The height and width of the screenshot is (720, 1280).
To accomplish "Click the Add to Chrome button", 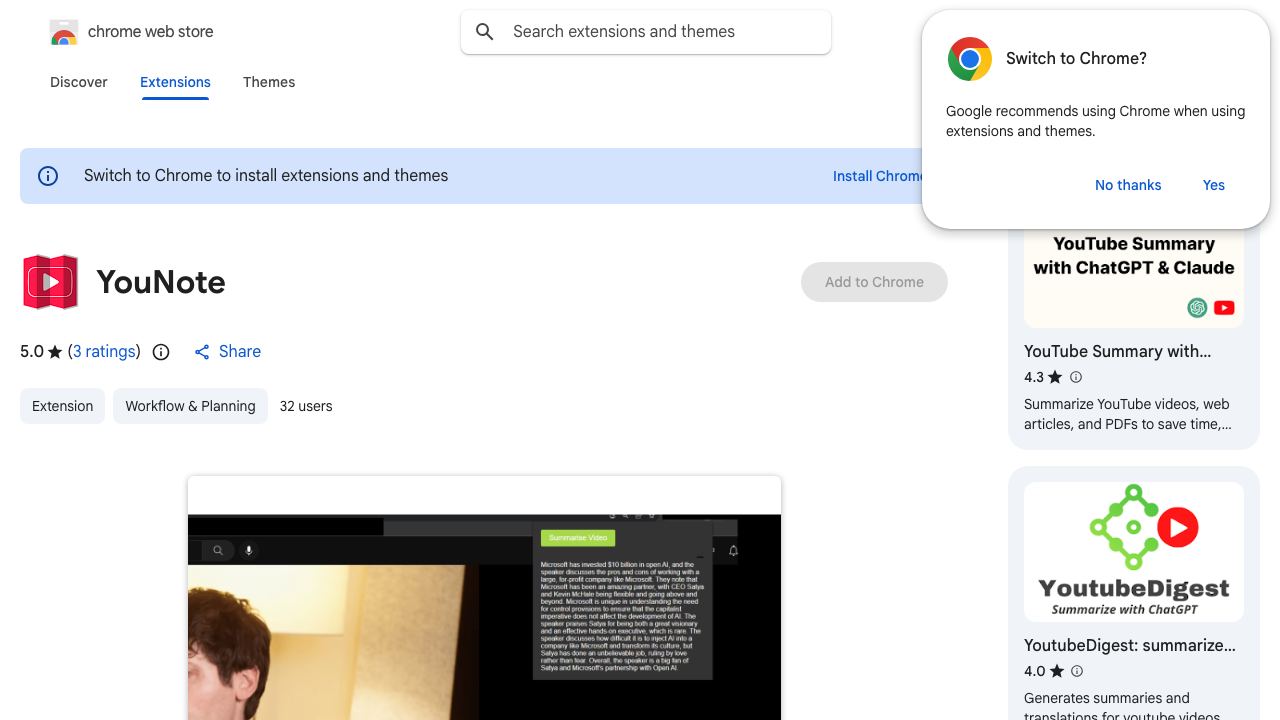I will click(874, 282).
